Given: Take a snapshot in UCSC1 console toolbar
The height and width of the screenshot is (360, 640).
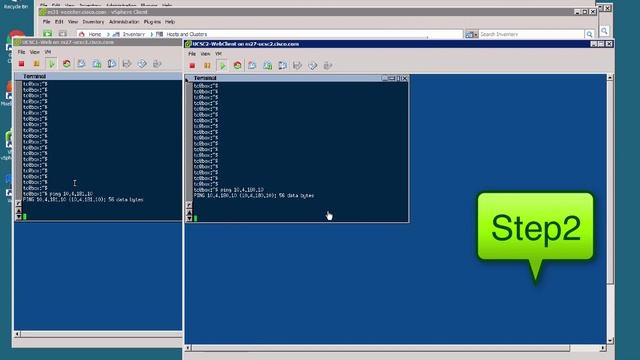Looking at the screenshot, I should tap(82, 64).
